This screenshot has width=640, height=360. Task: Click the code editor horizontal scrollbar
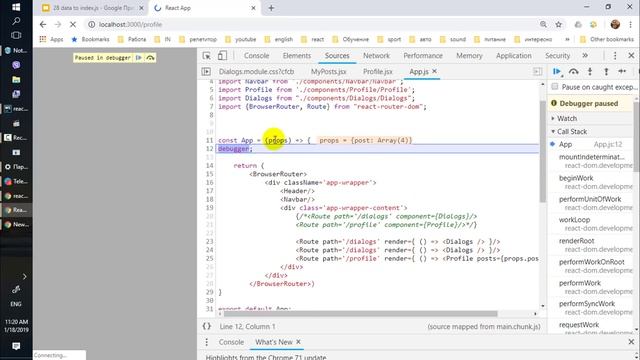pos(360,314)
